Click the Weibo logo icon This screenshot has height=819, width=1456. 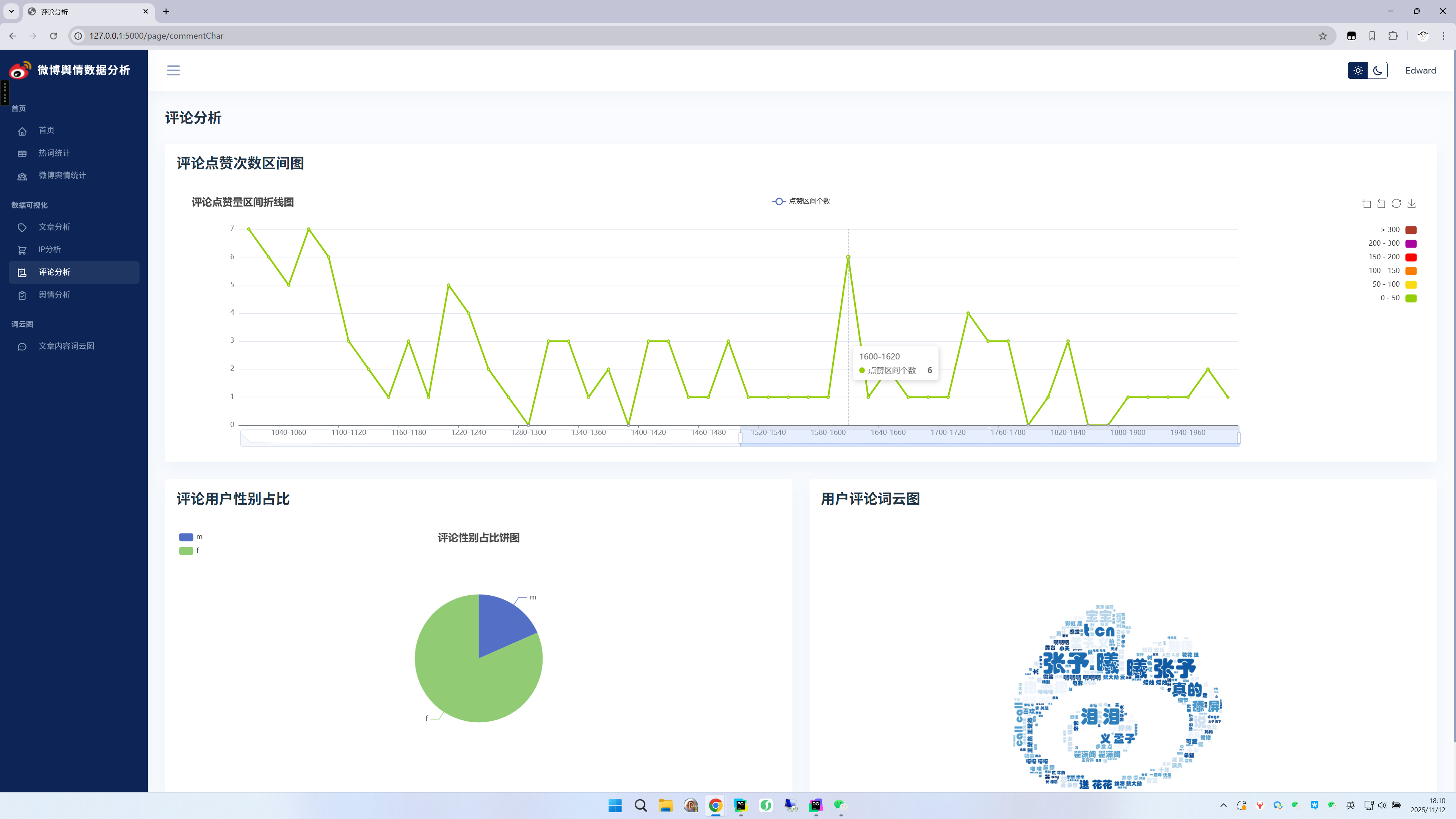pyautogui.click(x=20, y=70)
